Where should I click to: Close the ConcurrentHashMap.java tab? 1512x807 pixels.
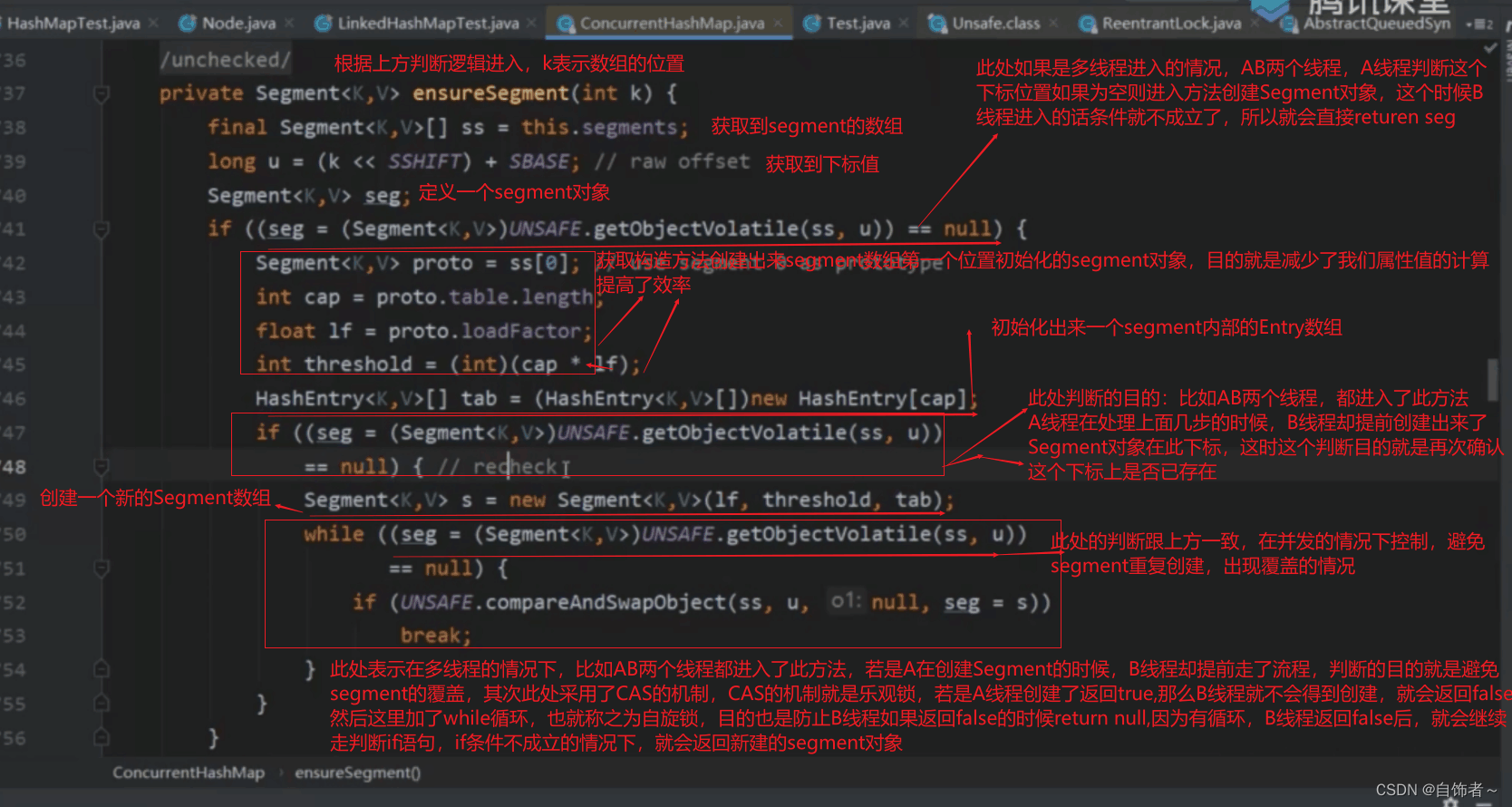(x=779, y=23)
